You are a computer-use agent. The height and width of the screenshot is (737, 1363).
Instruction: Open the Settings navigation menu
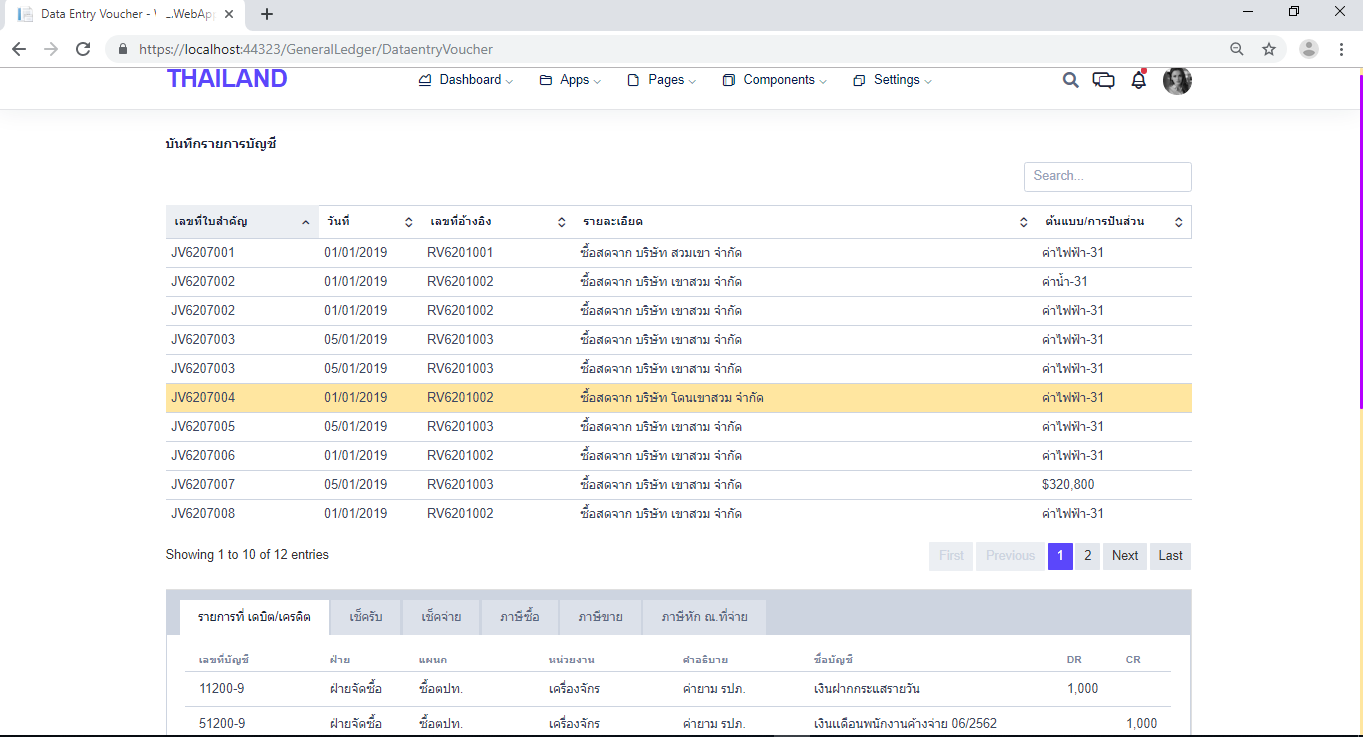893,80
